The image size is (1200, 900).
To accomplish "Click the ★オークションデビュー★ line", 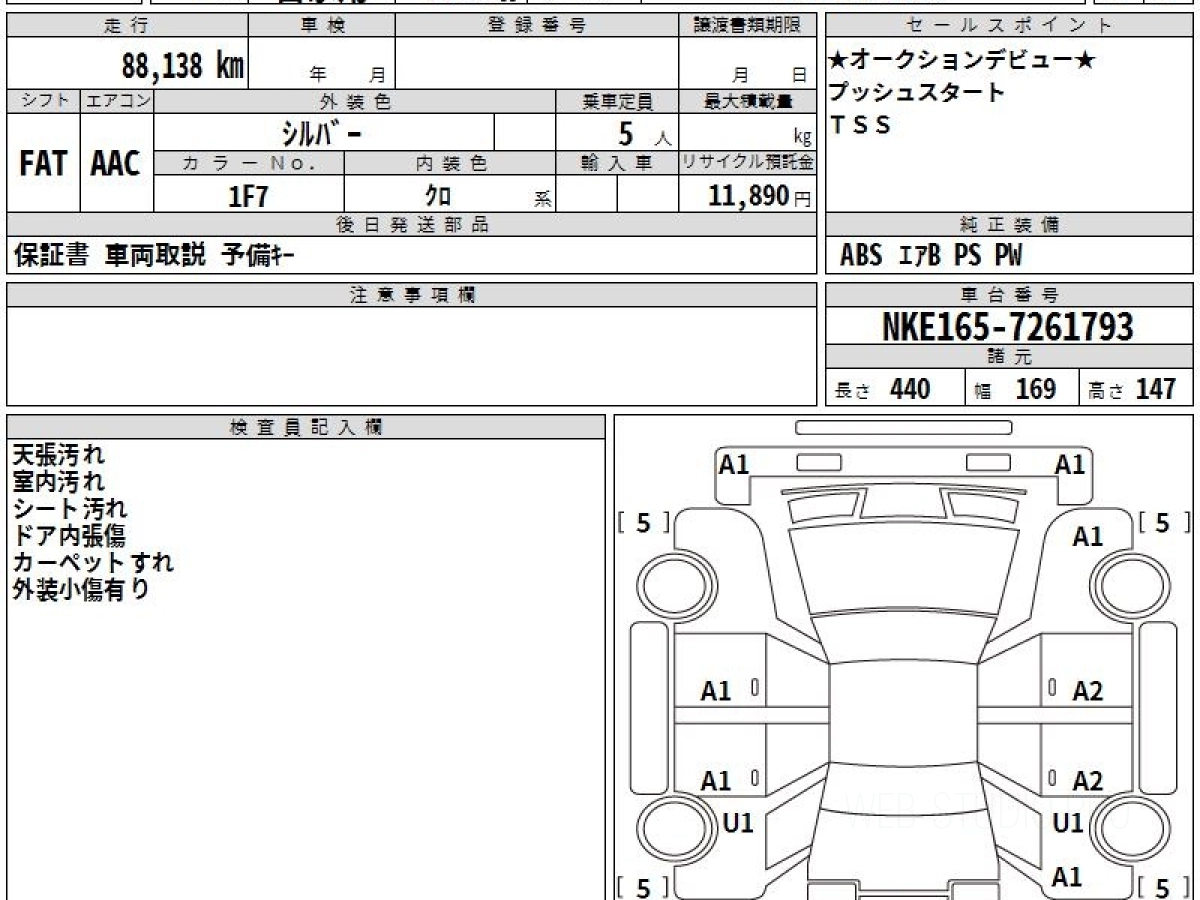I will [x=962, y=61].
